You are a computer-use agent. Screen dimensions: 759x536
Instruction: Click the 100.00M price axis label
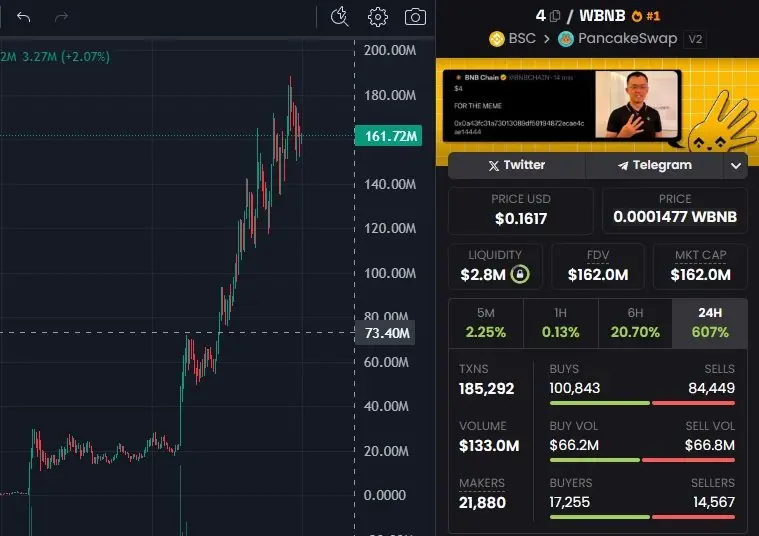[x=390, y=274]
